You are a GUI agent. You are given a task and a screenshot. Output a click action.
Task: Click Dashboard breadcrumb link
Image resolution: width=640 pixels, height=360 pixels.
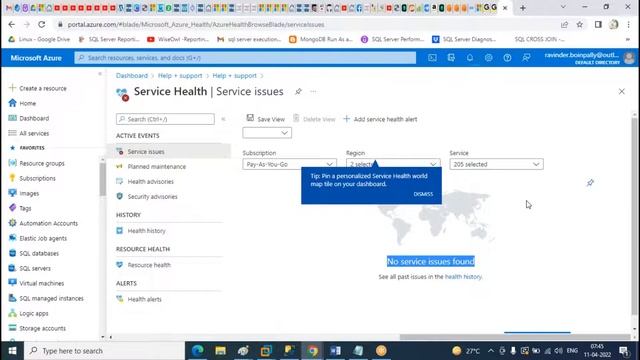point(132,76)
